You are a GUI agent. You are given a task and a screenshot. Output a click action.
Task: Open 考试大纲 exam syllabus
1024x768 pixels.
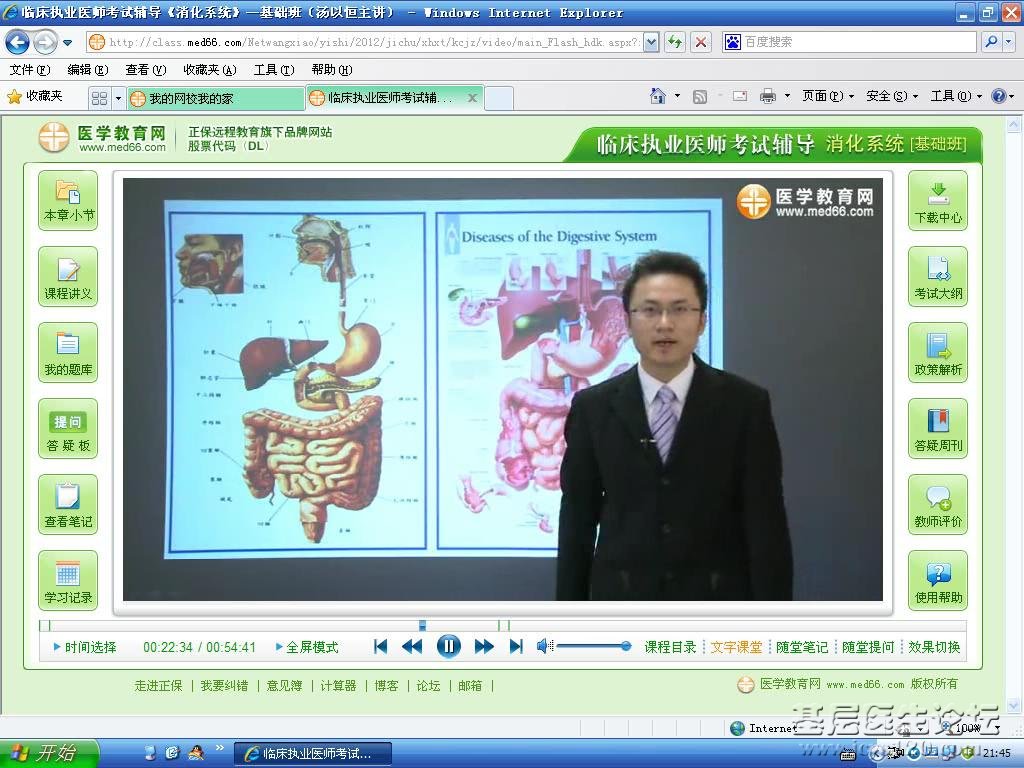tap(938, 277)
